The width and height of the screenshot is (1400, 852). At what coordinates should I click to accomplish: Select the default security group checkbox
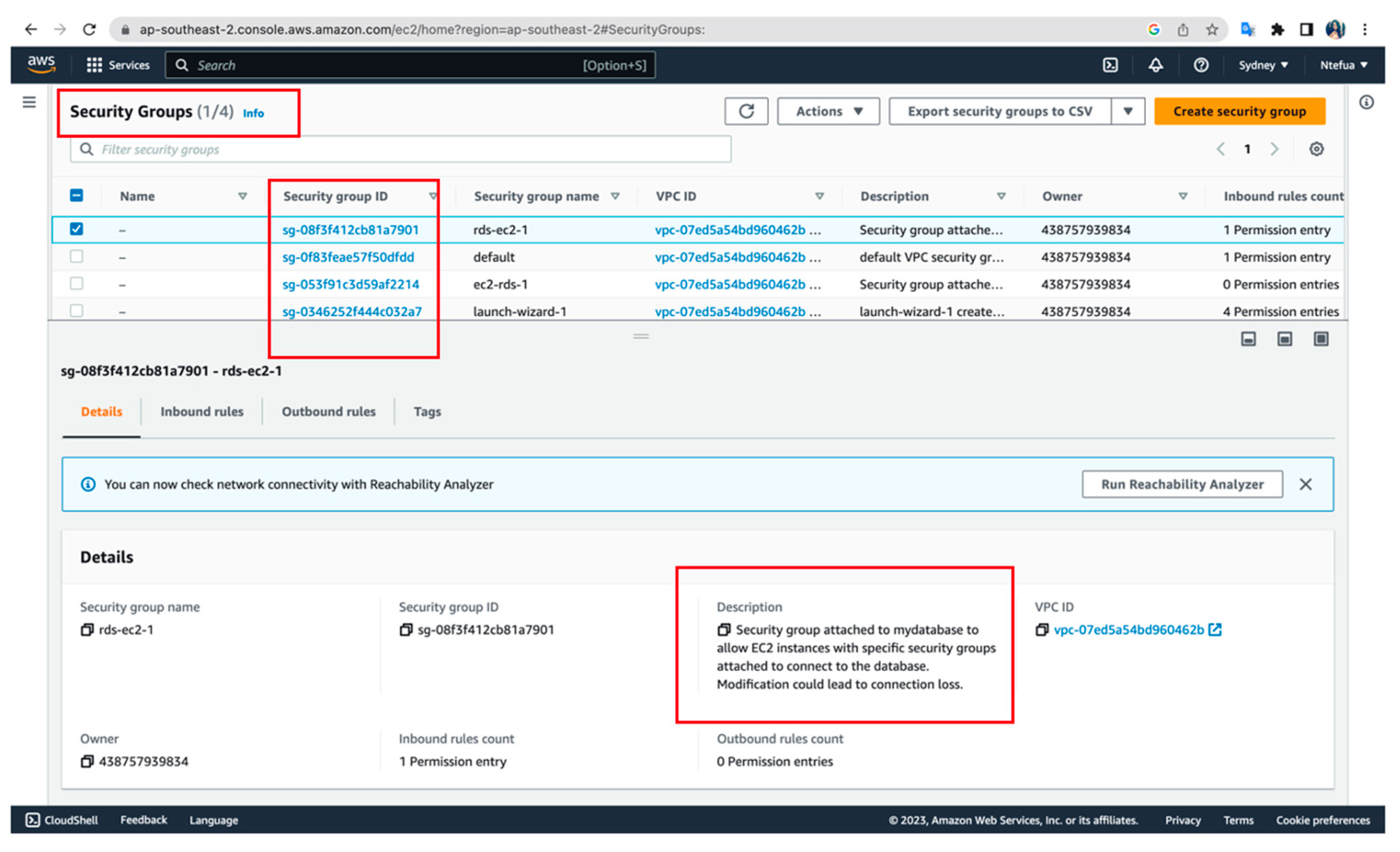[76, 256]
